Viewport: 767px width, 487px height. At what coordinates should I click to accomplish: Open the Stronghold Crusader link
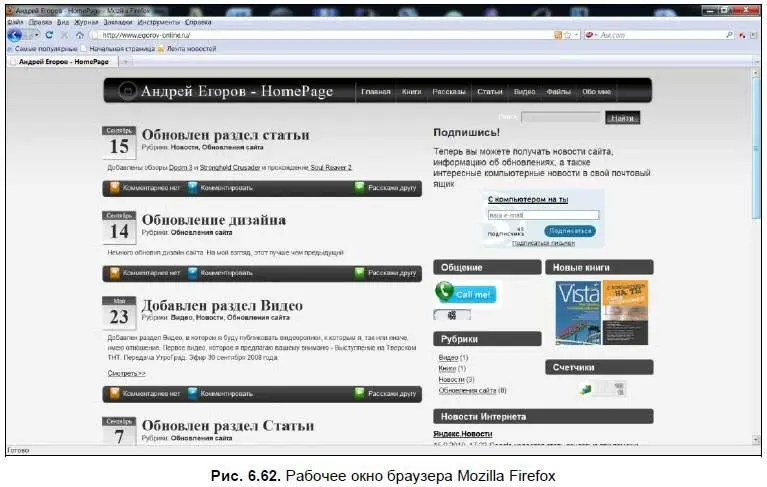[230, 168]
